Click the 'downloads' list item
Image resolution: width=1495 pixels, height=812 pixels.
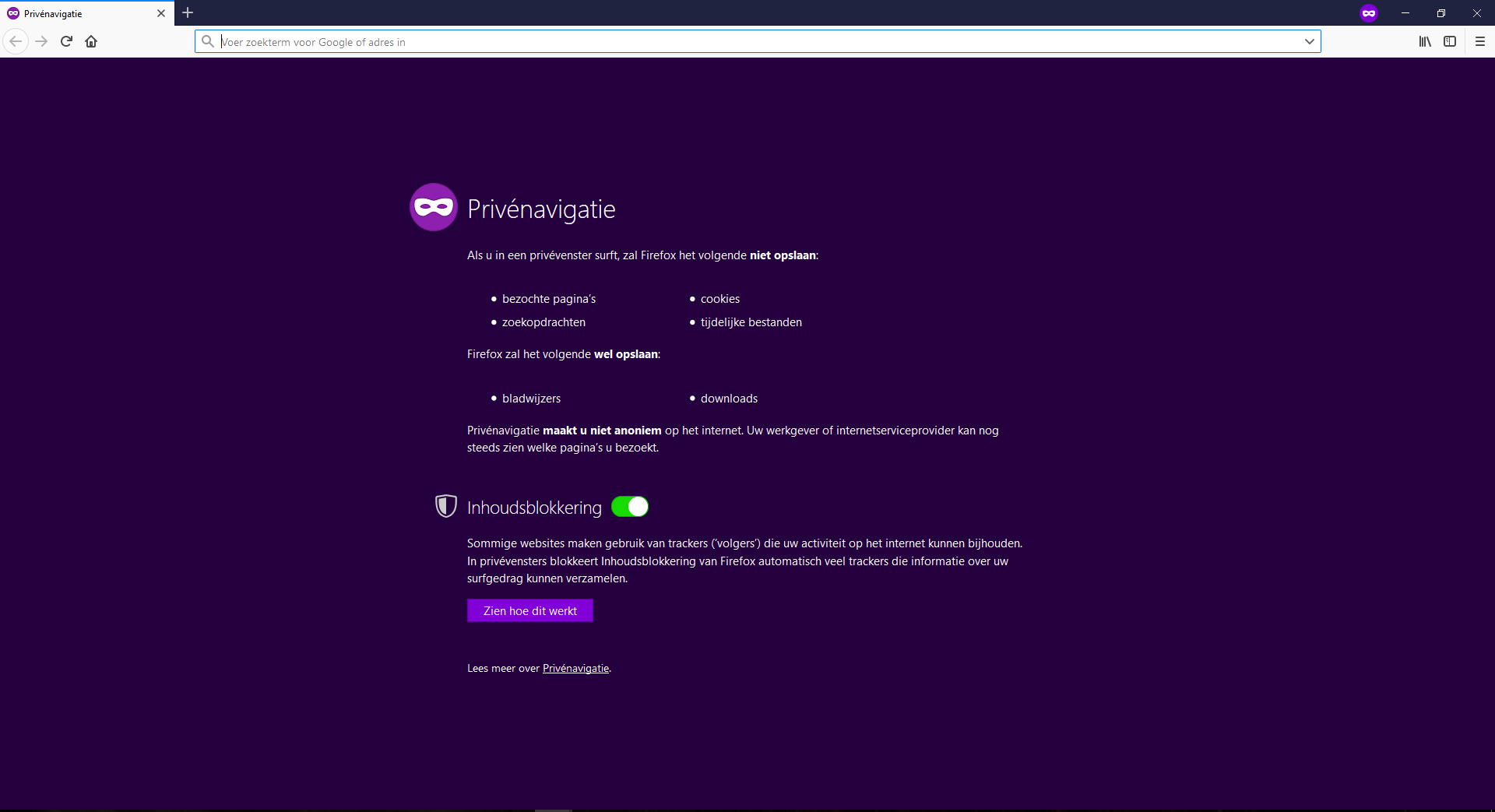pyautogui.click(x=729, y=399)
